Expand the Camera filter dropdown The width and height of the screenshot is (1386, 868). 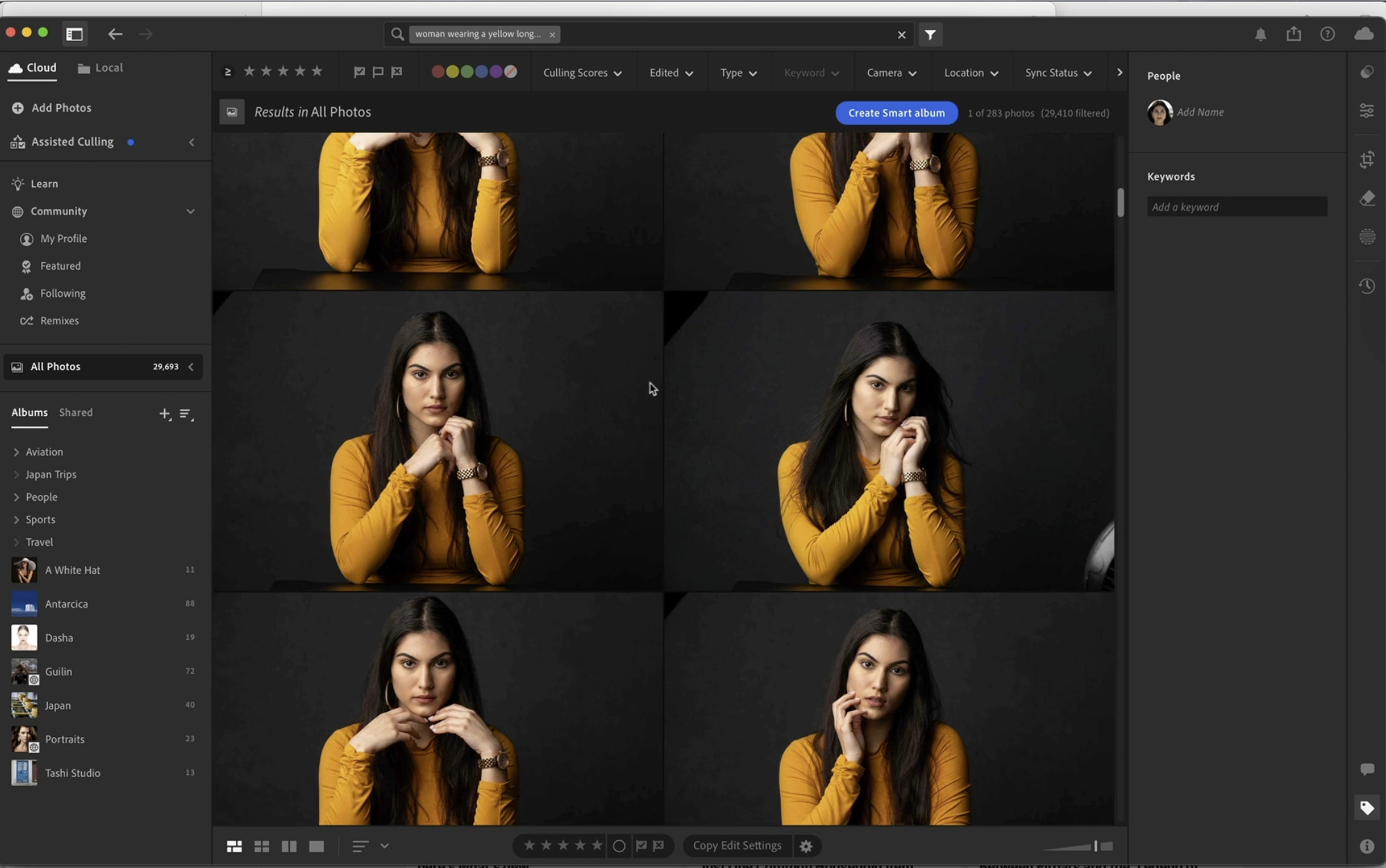pyautogui.click(x=891, y=72)
